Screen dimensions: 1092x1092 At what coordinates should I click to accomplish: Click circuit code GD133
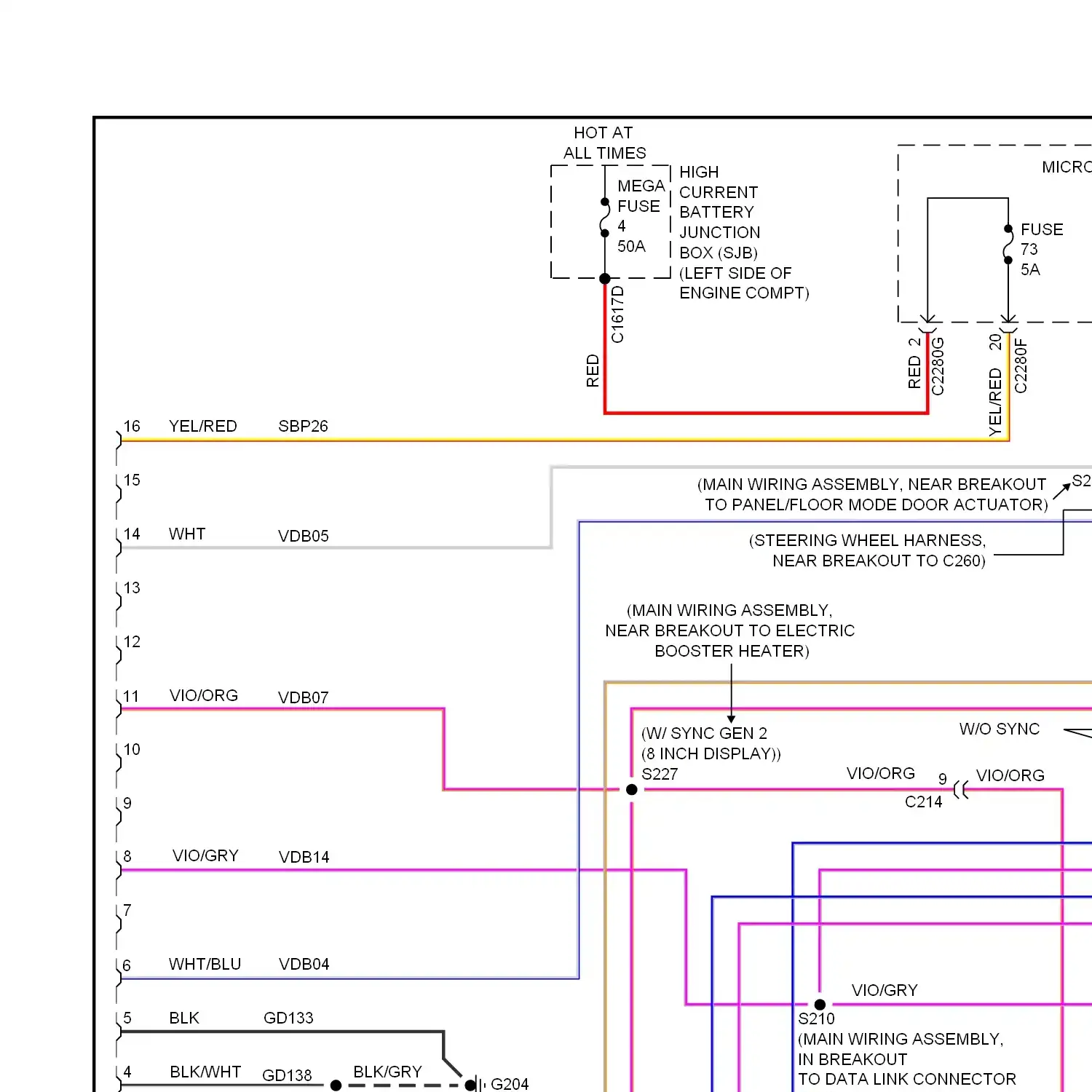pyautogui.click(x=288, y=1018)
